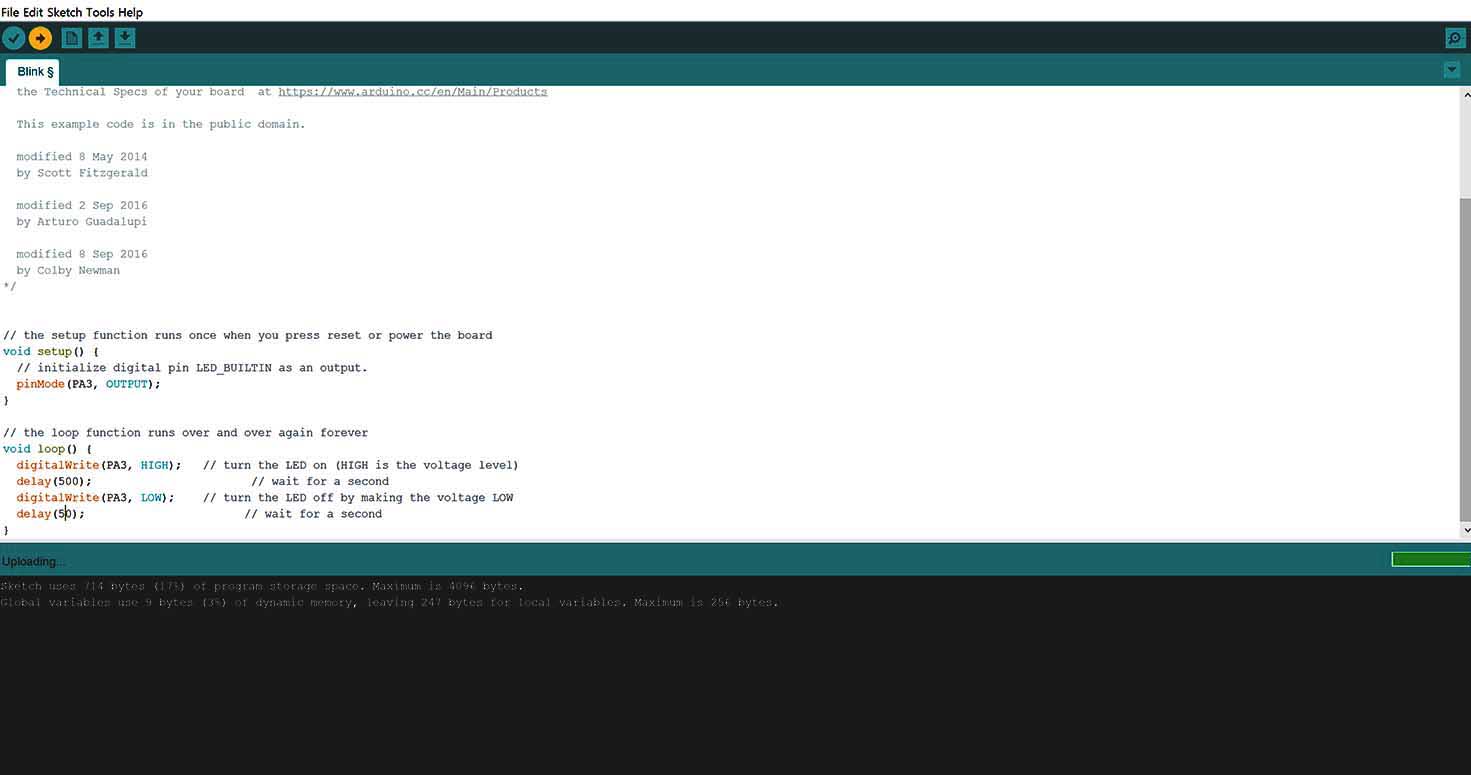Viewport: 1471px width, 775px height.
Task: Click the Upload arrow button
Action: point(40,38)
